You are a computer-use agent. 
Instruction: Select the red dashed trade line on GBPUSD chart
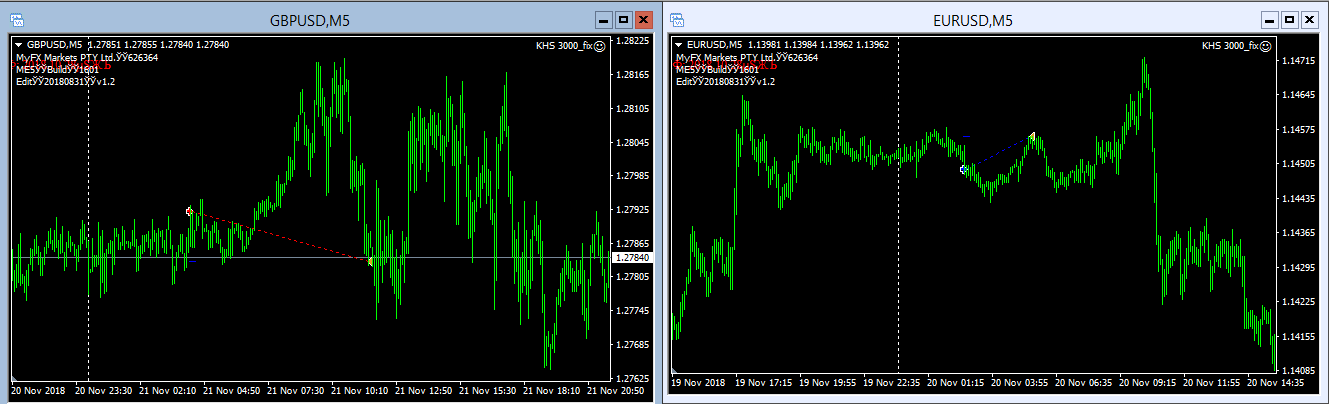[x=280, y=236]
